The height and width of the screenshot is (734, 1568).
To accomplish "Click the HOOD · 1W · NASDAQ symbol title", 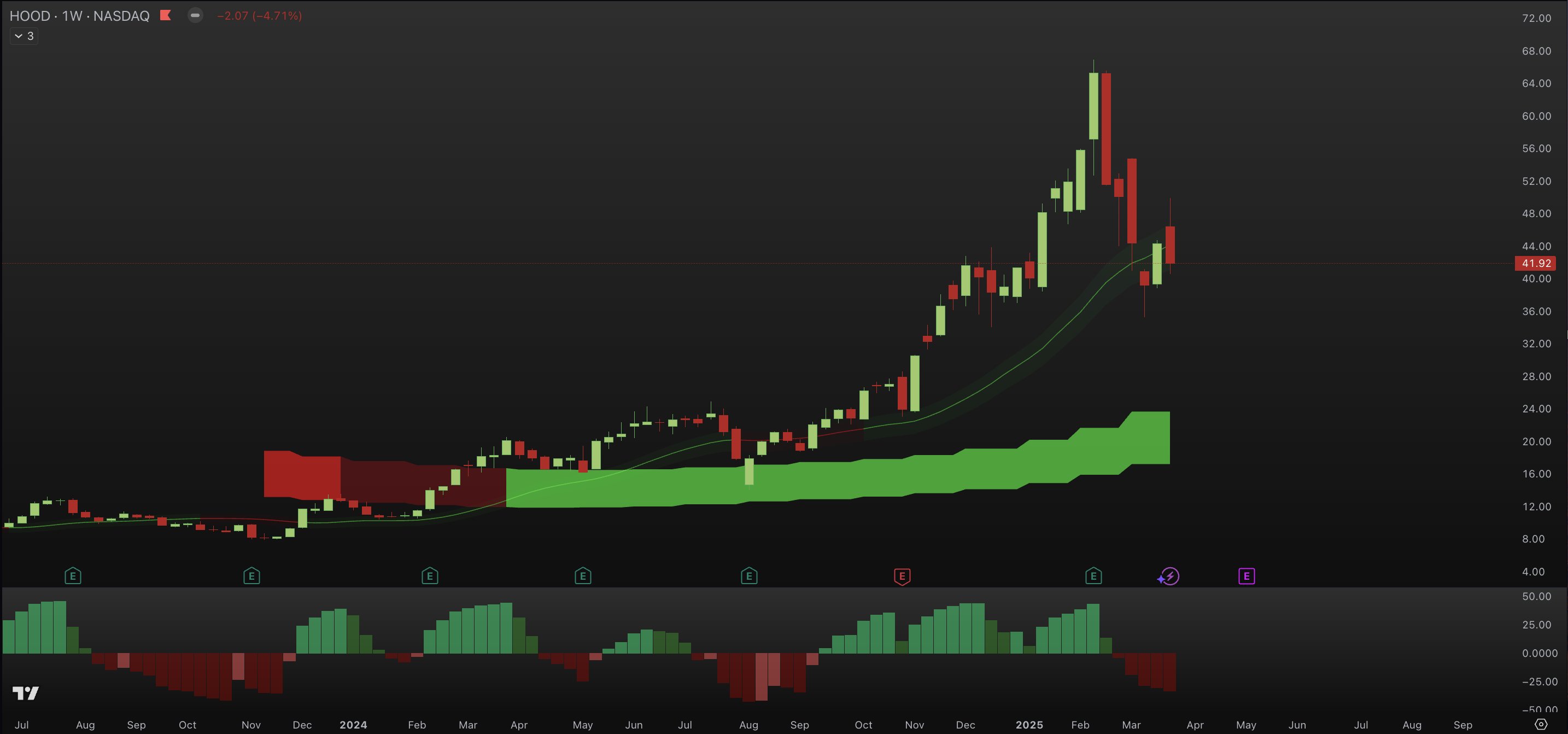I will 79,16.
